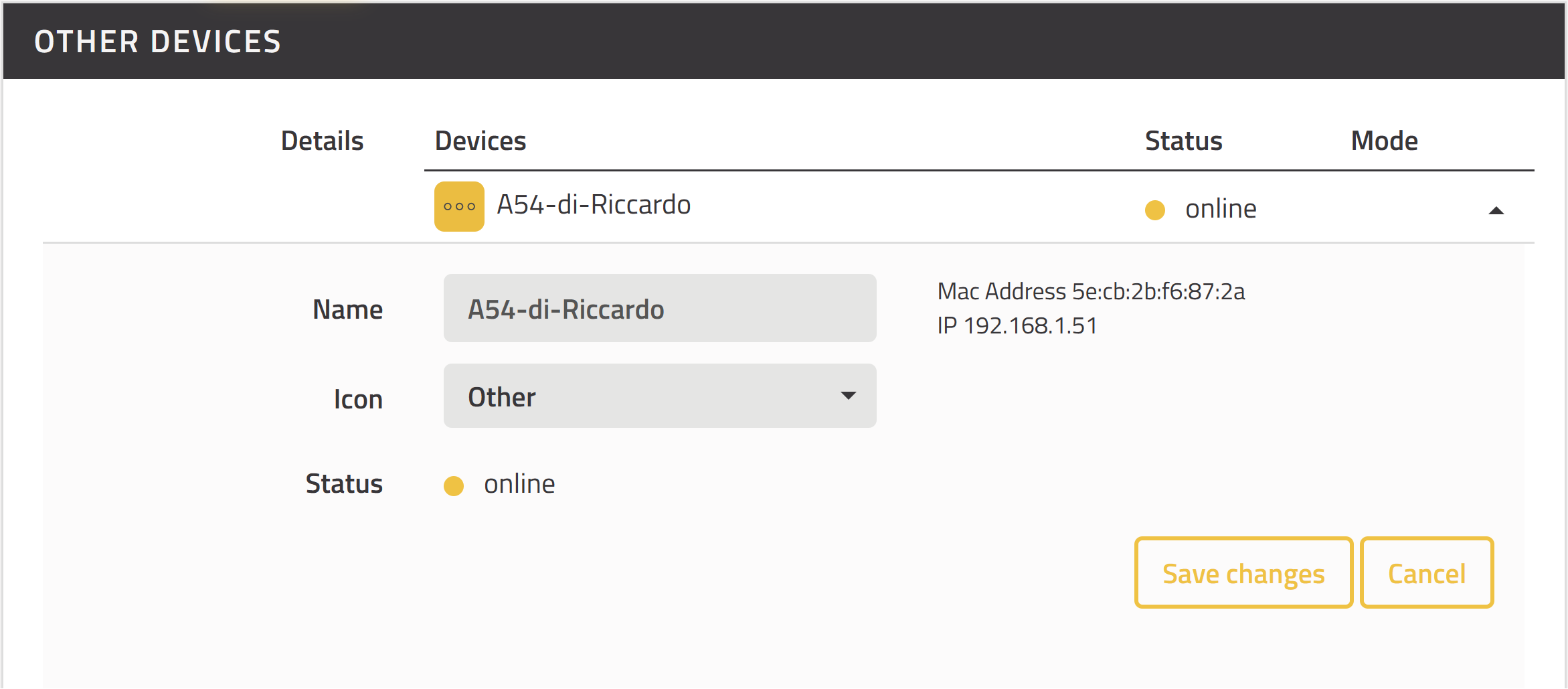This screenshot has width=1568, height=689.
Task: Click the online text in device row
Action: coord(1221,209)
